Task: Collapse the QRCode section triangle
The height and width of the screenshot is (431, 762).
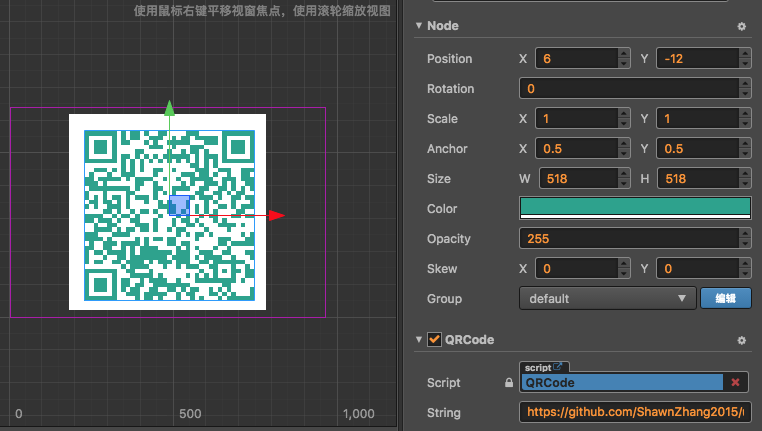Action: (418, 339)
